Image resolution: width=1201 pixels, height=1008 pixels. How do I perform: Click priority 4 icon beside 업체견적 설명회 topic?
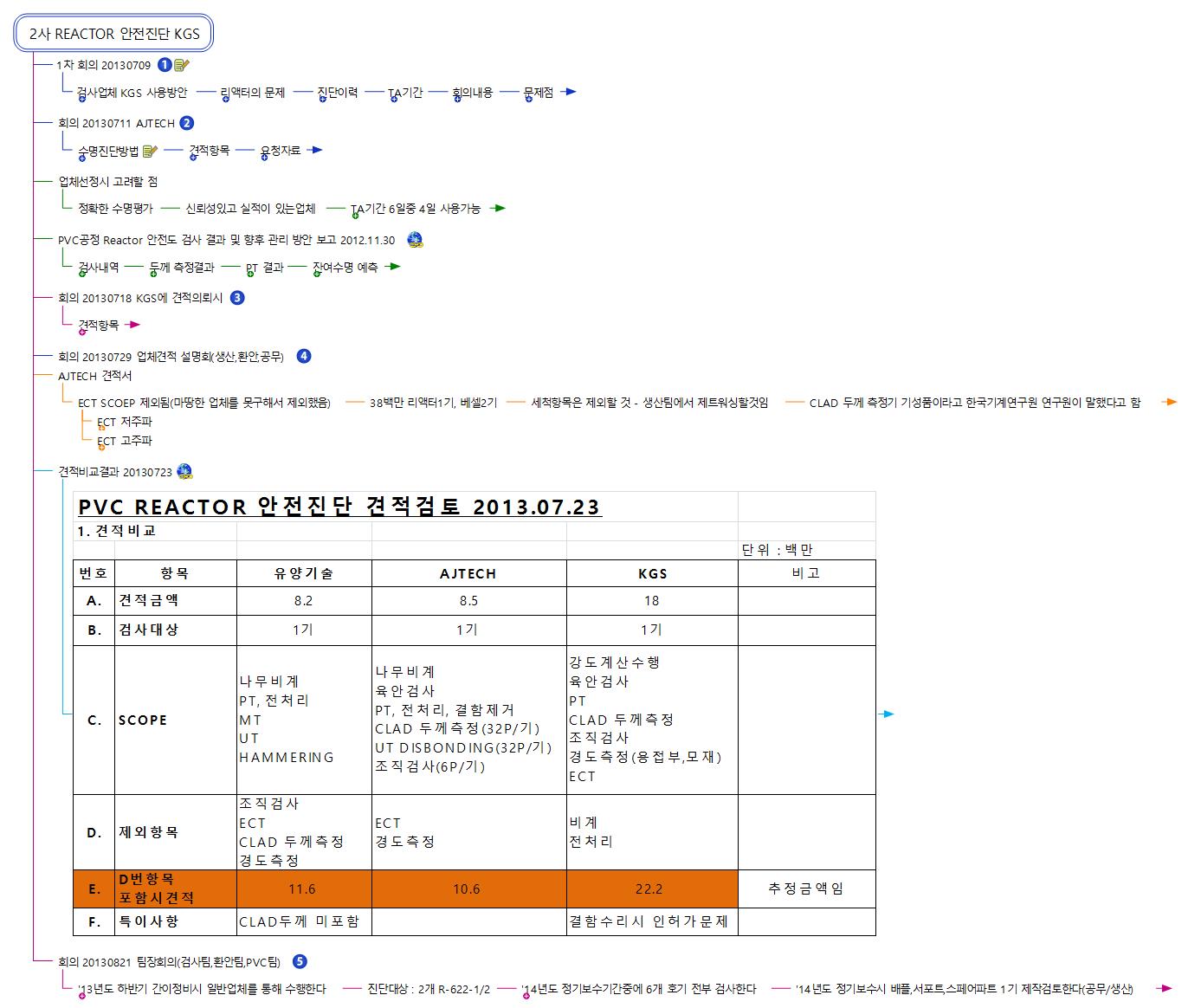(x=303, y=356)
